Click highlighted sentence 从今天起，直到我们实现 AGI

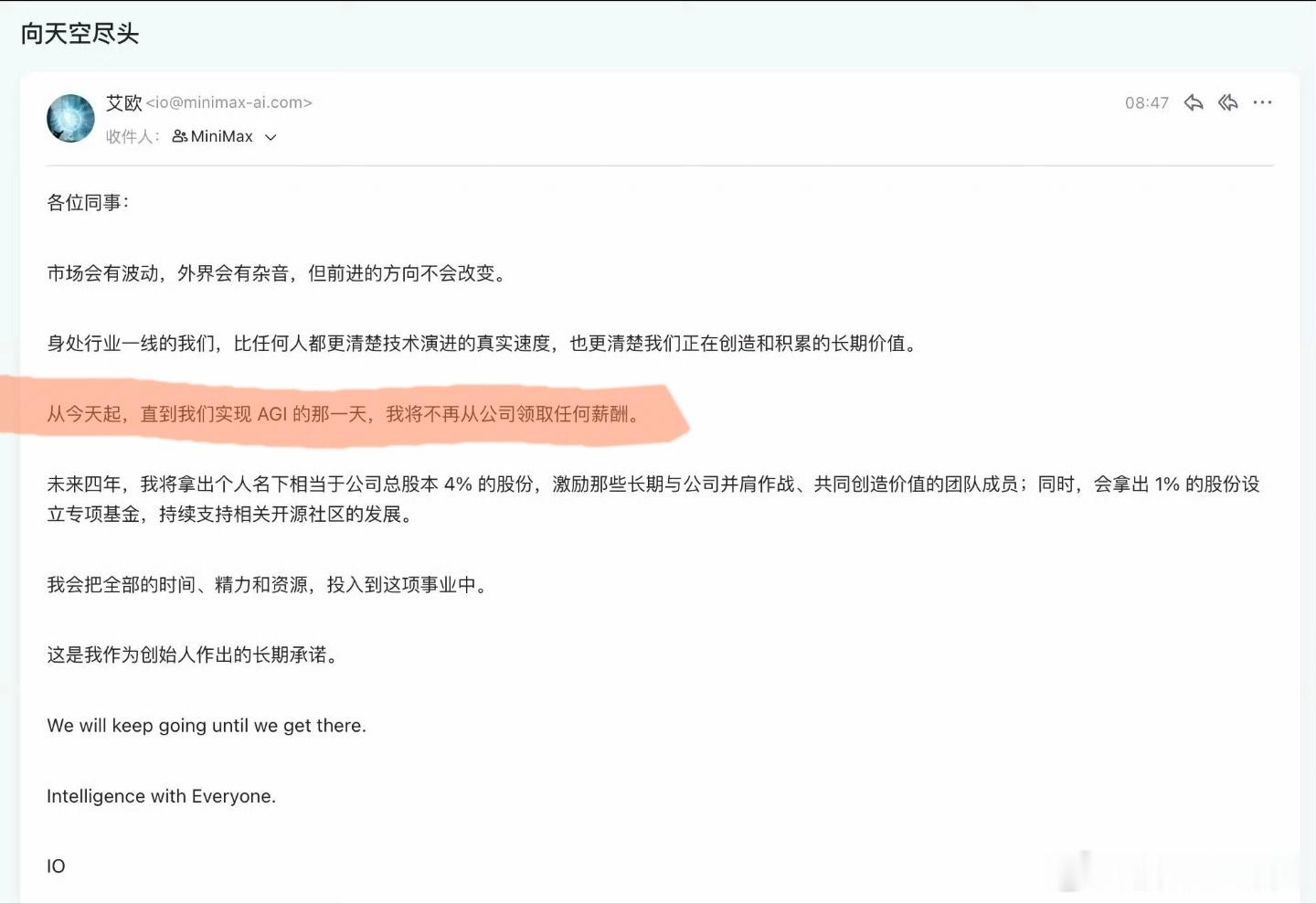pos(343,414)
